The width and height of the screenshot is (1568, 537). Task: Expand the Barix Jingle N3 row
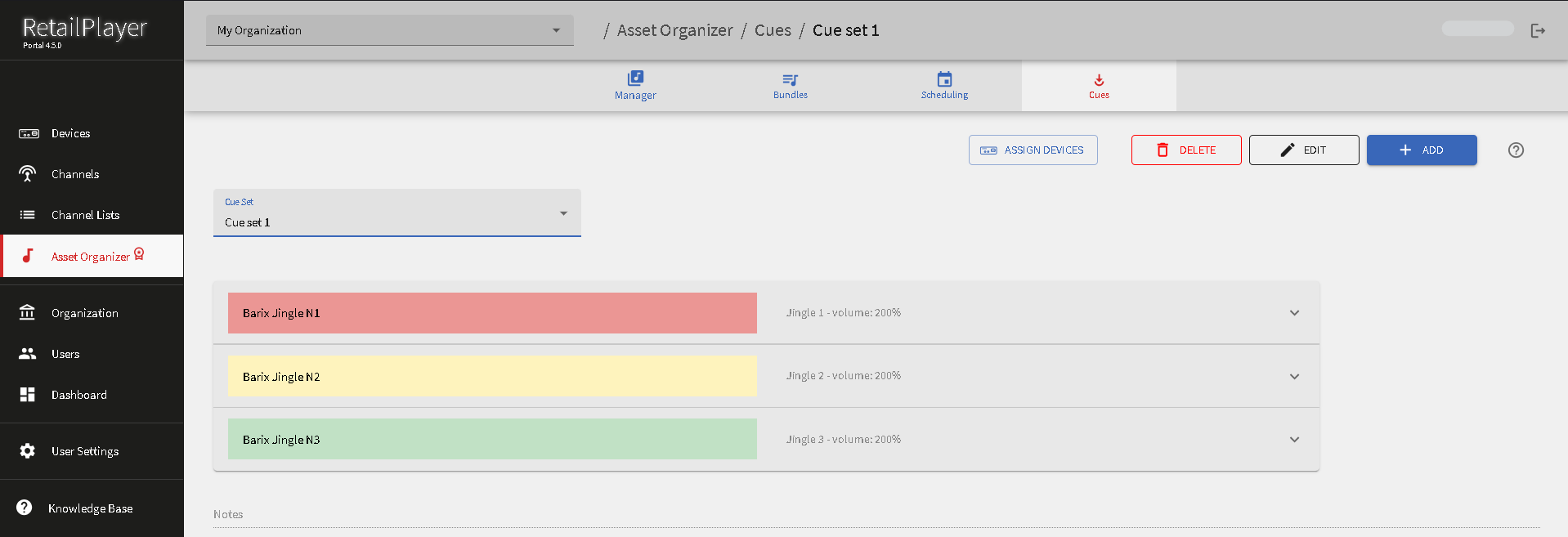1294,440
